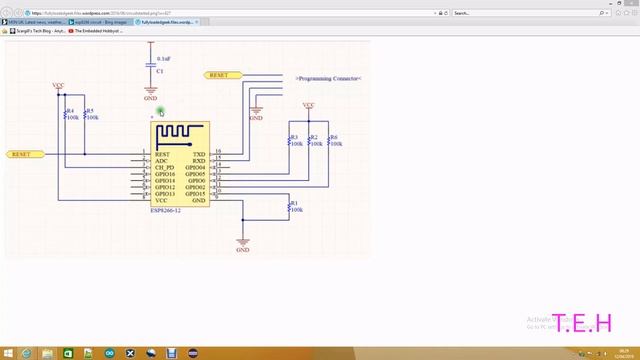Click resistor R6 100k label

pos(336,141)
